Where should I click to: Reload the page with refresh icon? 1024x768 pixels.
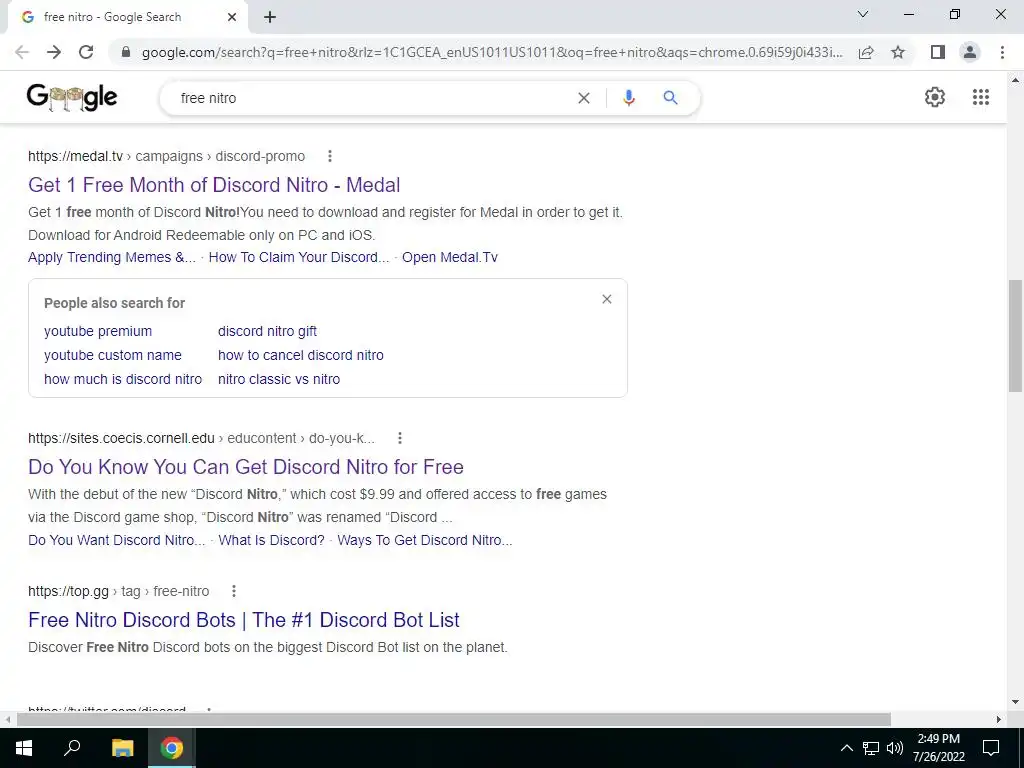(86, 52)
